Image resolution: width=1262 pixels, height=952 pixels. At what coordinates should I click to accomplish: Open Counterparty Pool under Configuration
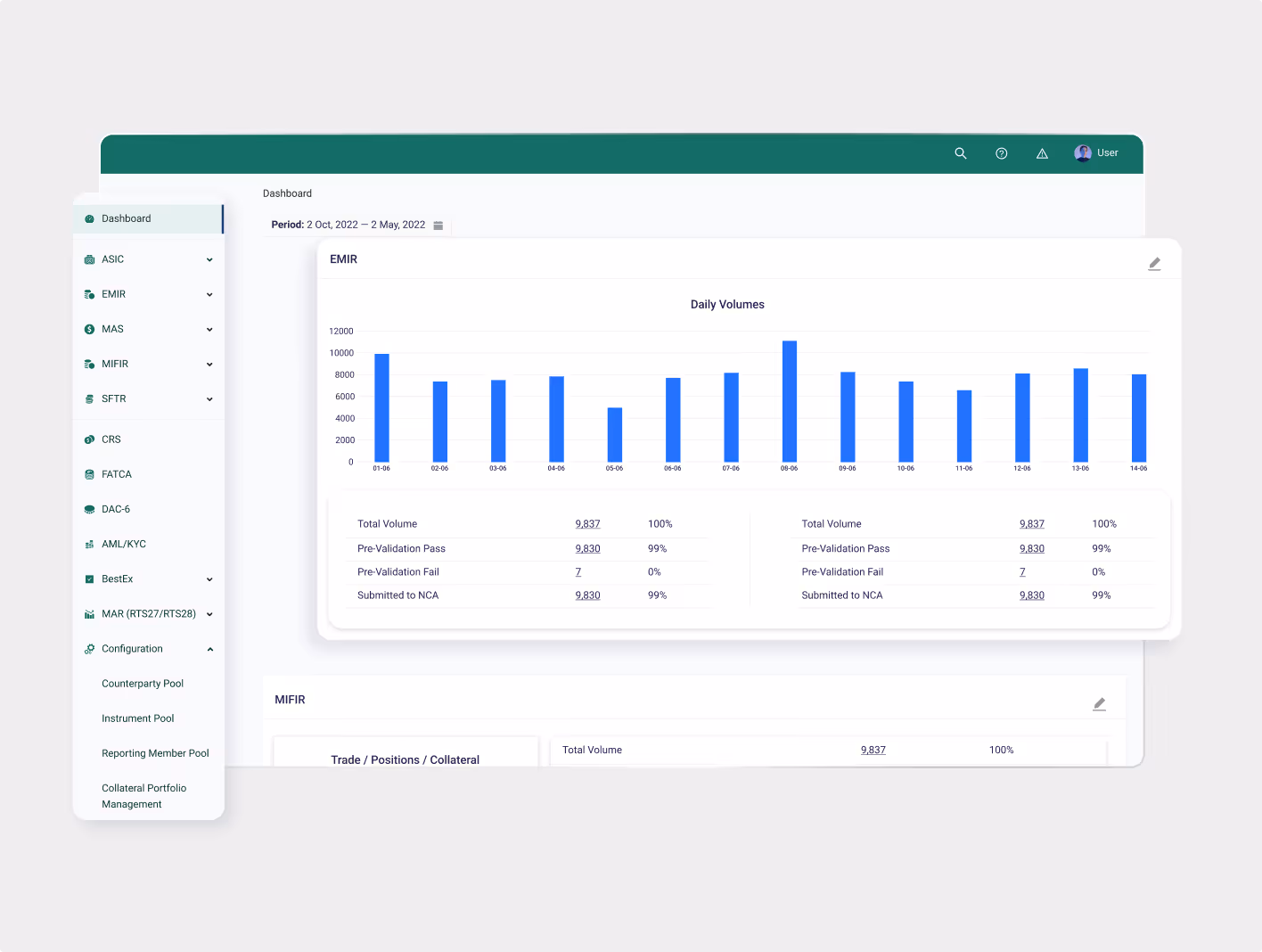[x=143, y=684]
